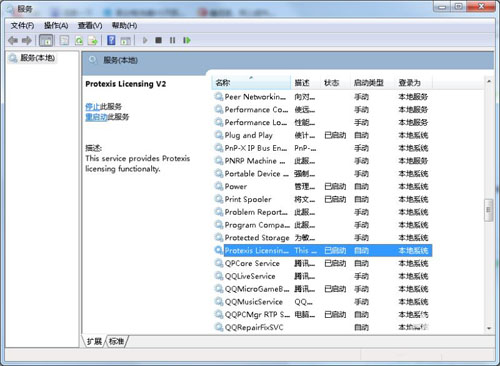The width and height of the screenshot is (500, 366).
Task: Click gear icon of QPCore Service row
Action: (219, 263)
